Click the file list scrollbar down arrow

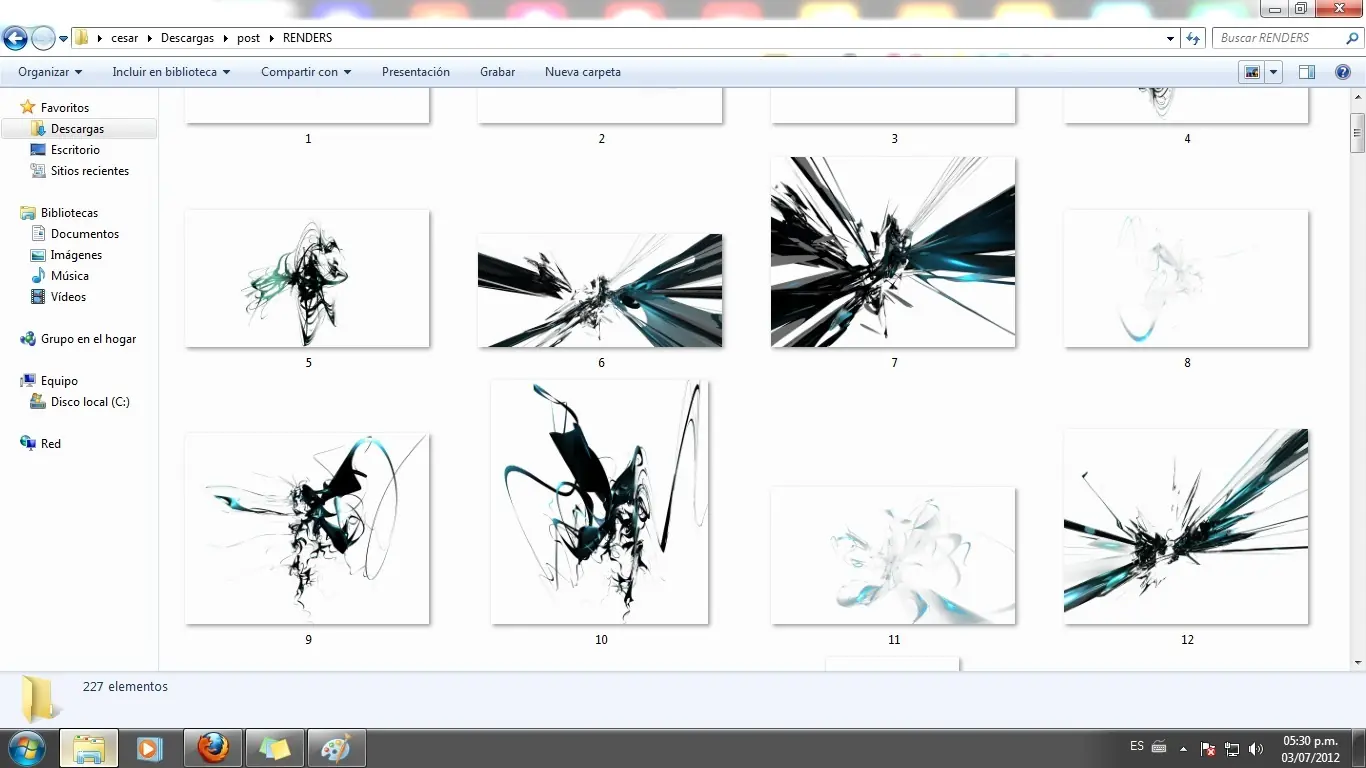(x=1357, y=662)
